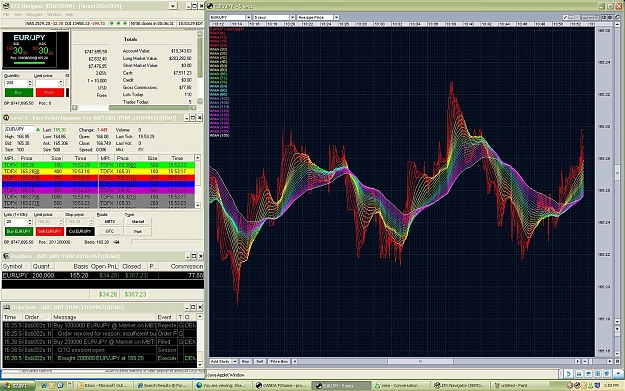625x391 pixels.
Task: Open the Navigate menu
Action: coord(34,14)
